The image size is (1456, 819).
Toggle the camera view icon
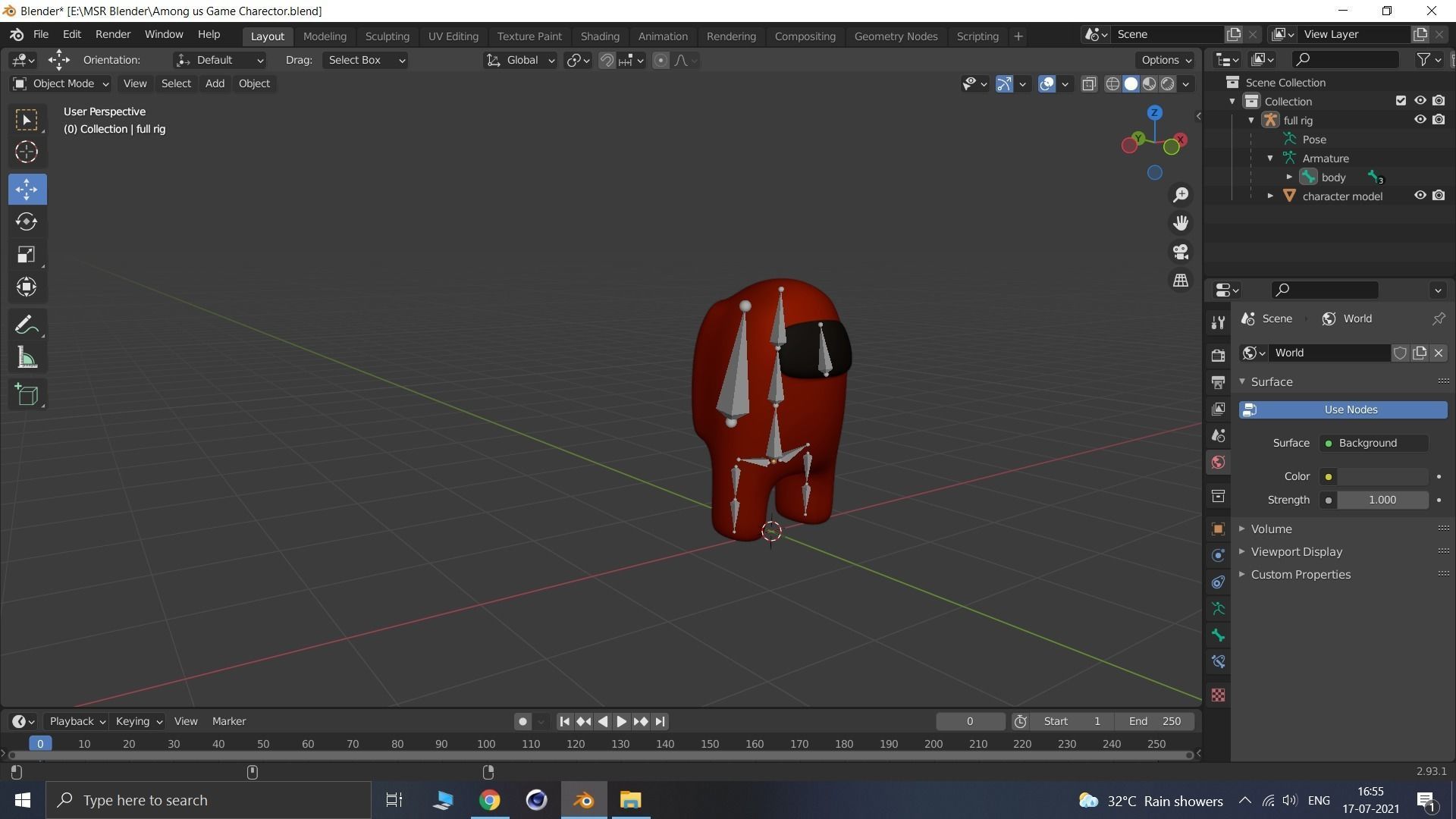coord(1181,252)
